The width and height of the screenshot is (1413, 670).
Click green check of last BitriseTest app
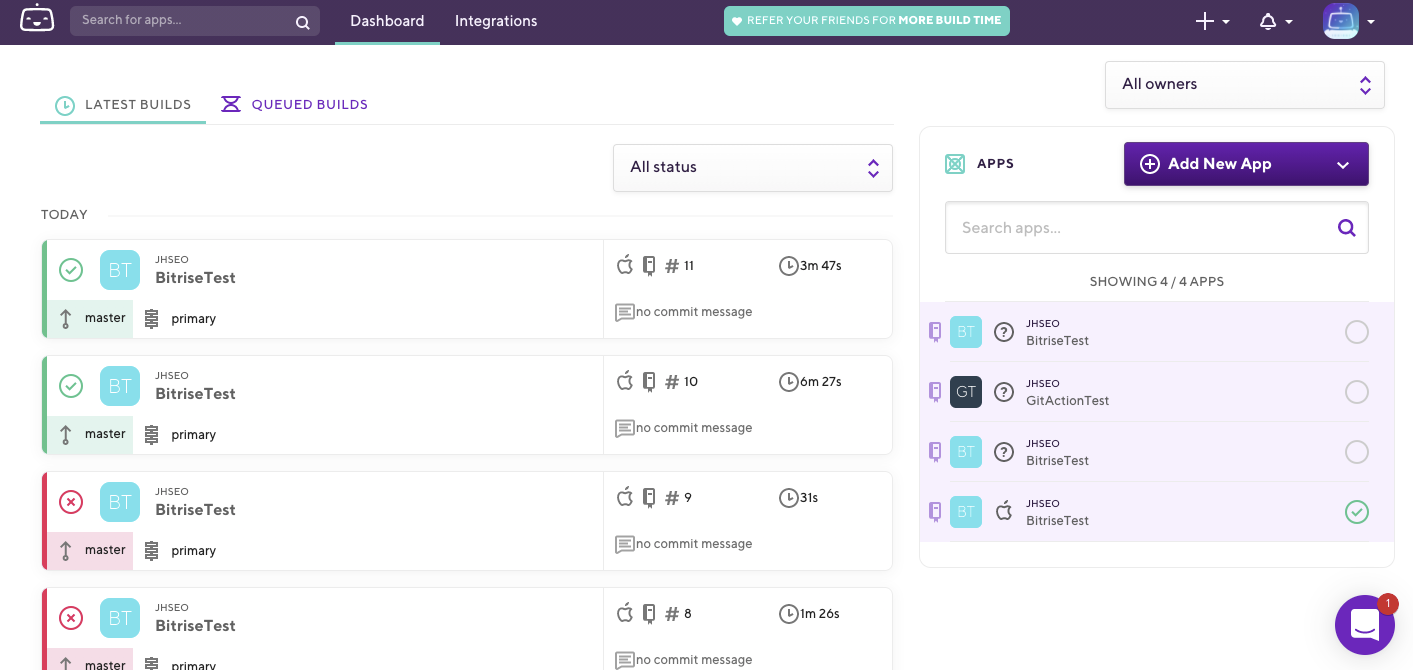1357,512
